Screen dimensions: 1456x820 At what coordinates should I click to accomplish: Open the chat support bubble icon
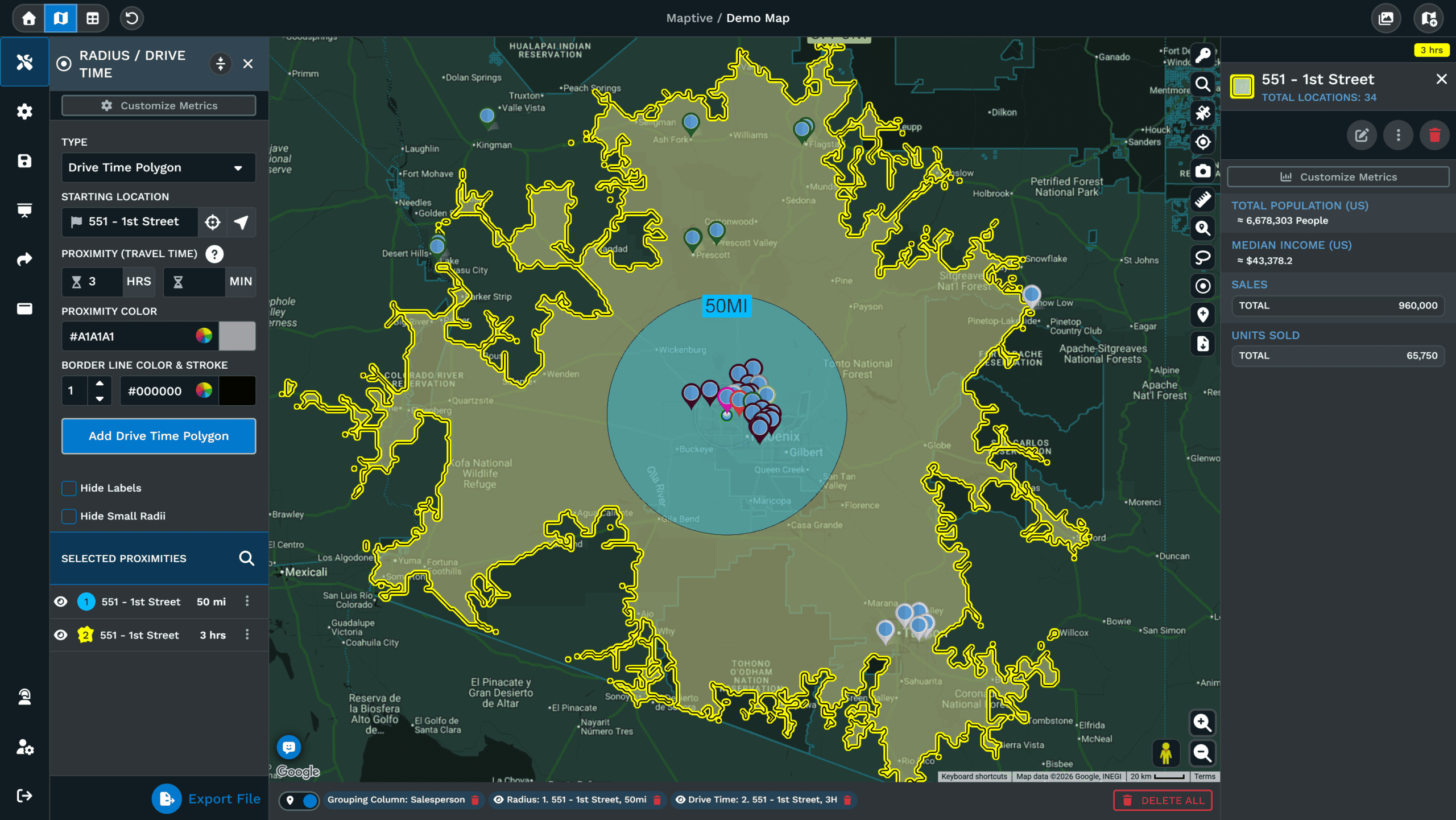coord(289,747)
